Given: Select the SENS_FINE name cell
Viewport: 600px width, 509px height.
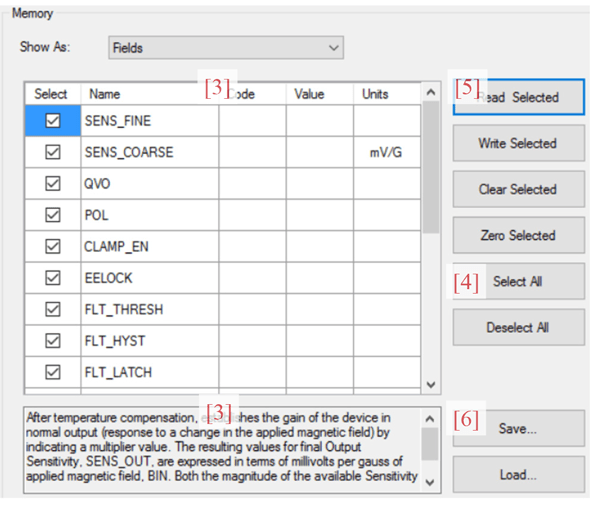Looking at the screenshot, I should 150,121.
